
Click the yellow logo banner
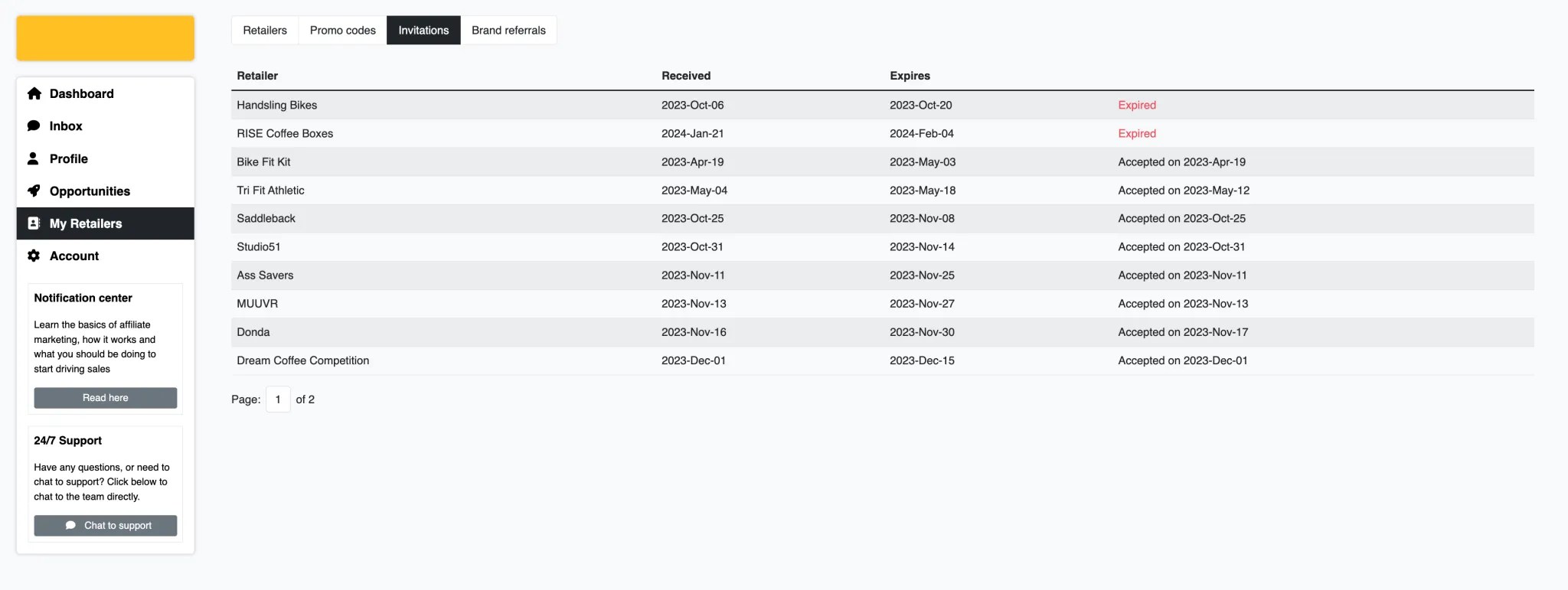(106, 38)
